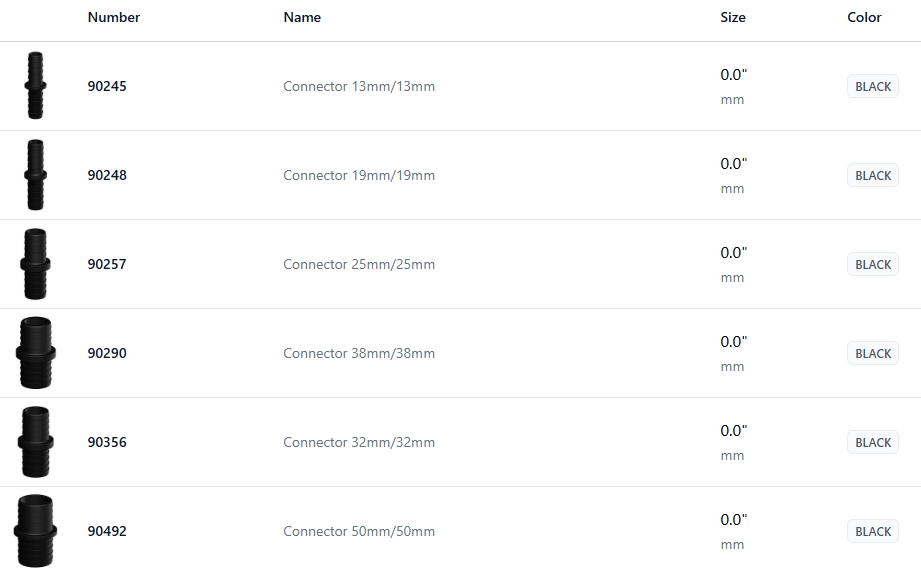Select the 90492 connector picture
This screenshot has height=574, width=921.
point(35,531)
